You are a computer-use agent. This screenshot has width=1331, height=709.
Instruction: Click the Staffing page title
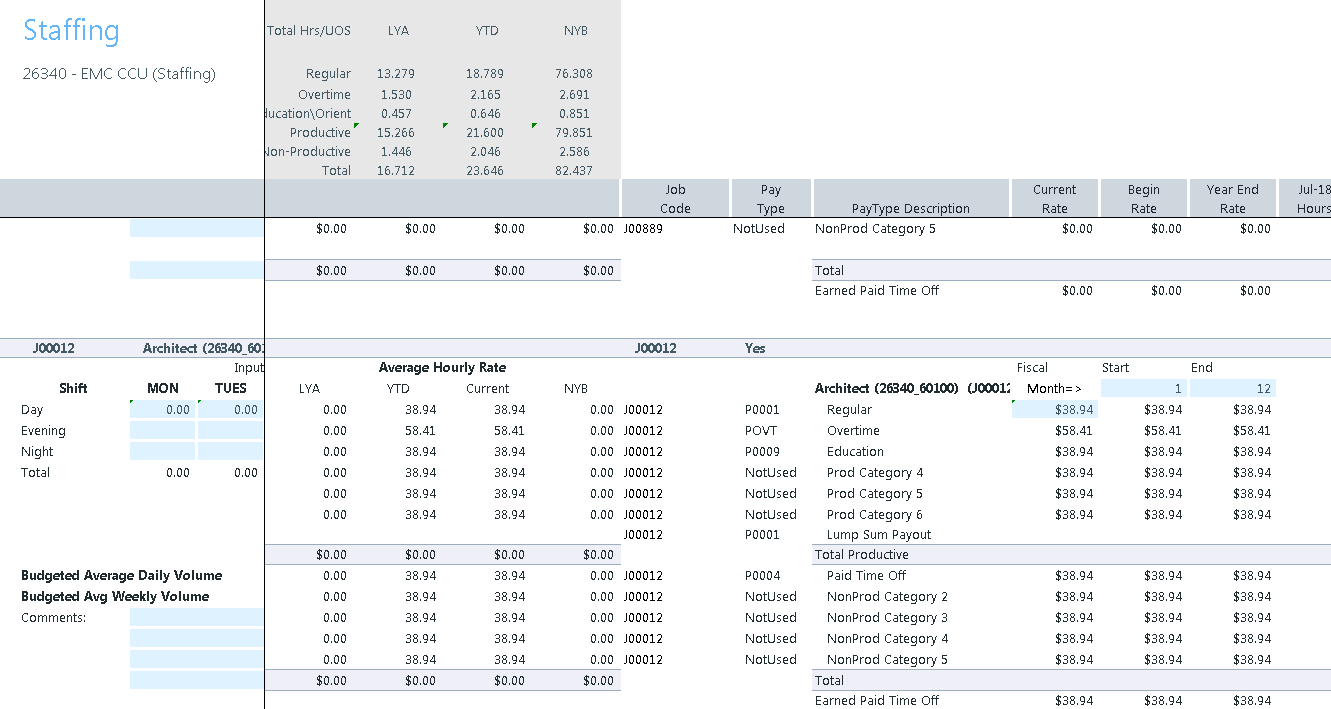click(71, 31)
